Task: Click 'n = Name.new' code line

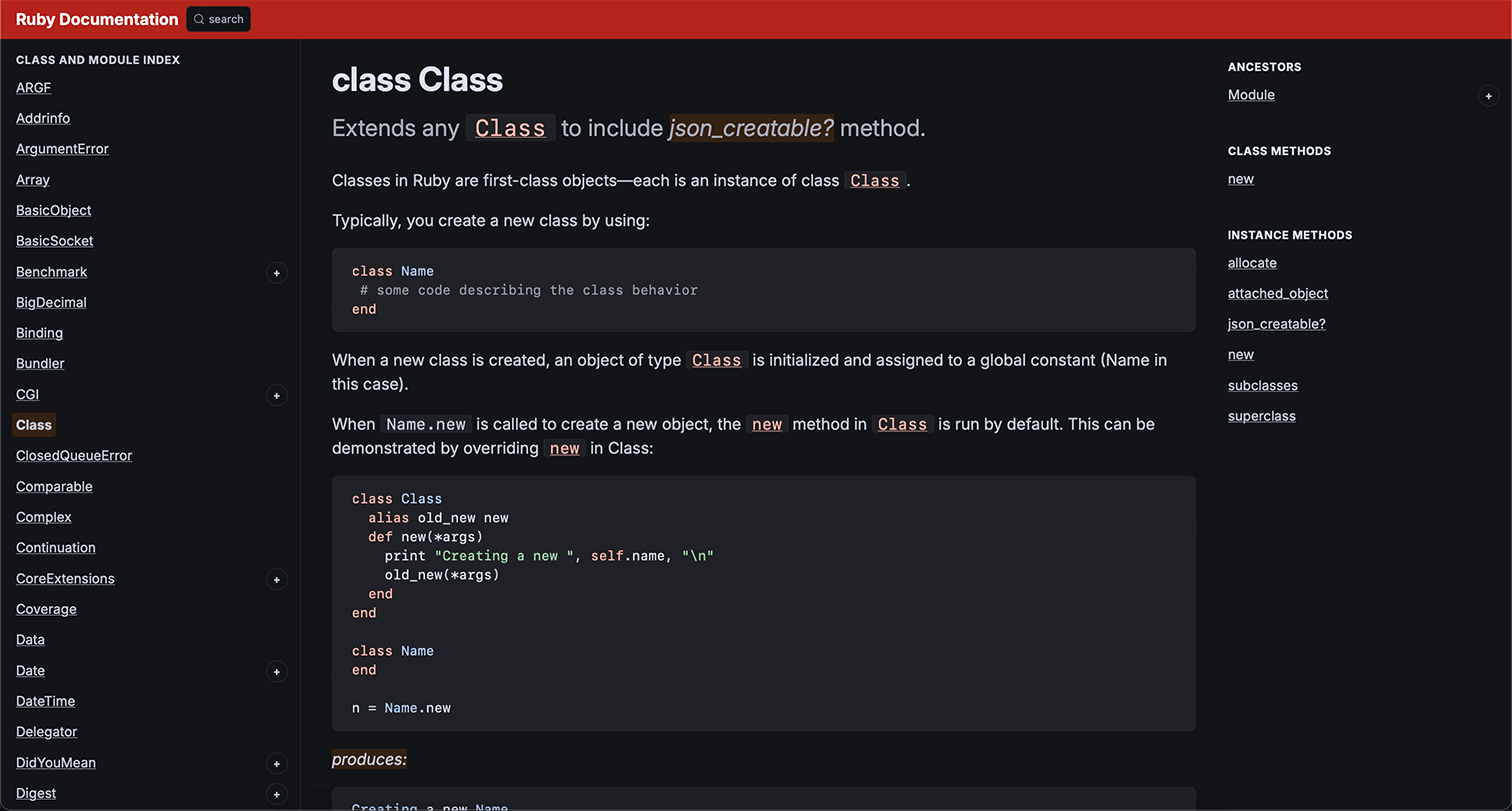Action: tap(401, 708)
